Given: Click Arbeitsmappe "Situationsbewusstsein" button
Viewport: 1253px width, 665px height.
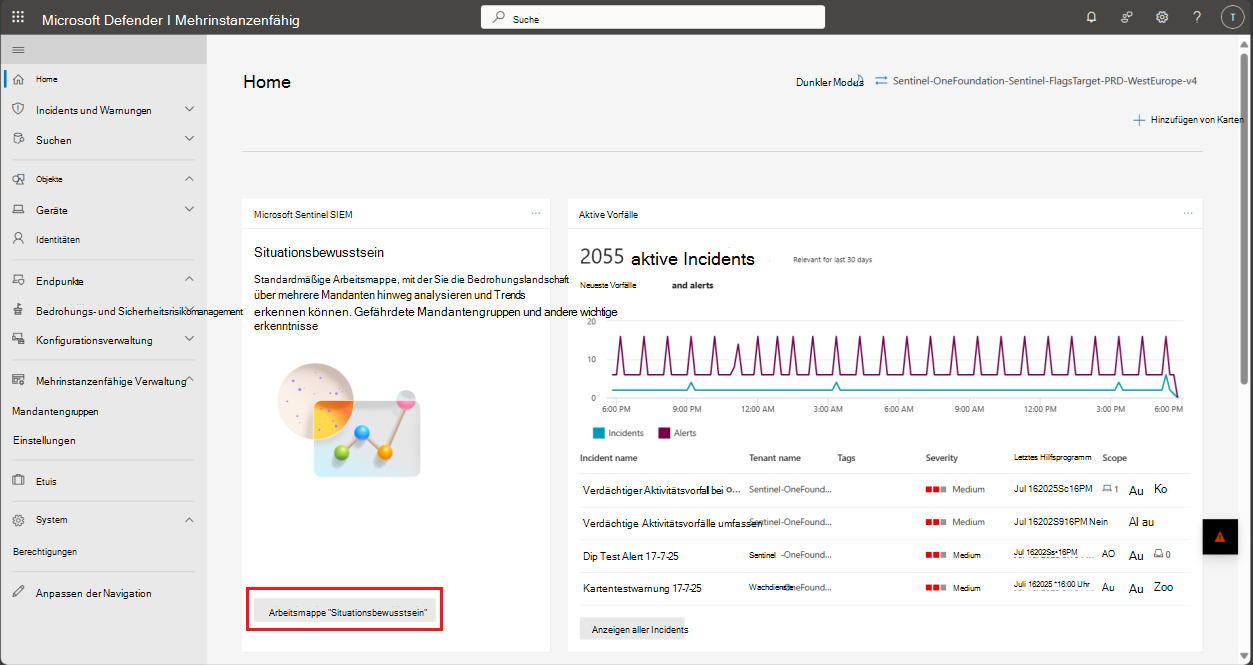Looking at the screenshot, I should tap(345, 611).
